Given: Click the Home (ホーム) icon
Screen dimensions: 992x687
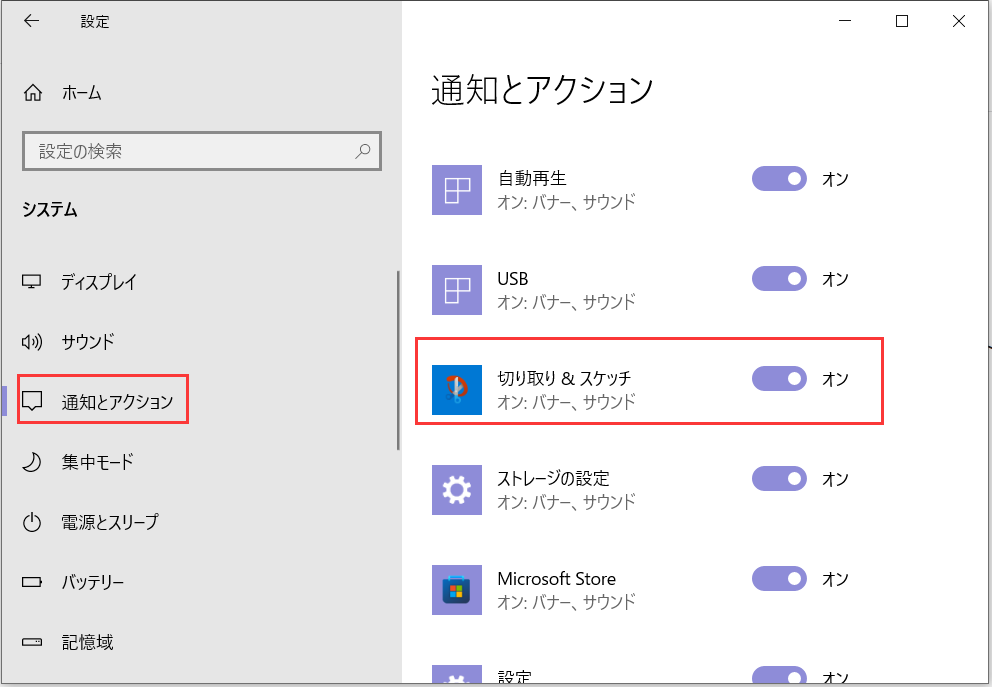Looking at the screenshot, I should coord(33,93).
